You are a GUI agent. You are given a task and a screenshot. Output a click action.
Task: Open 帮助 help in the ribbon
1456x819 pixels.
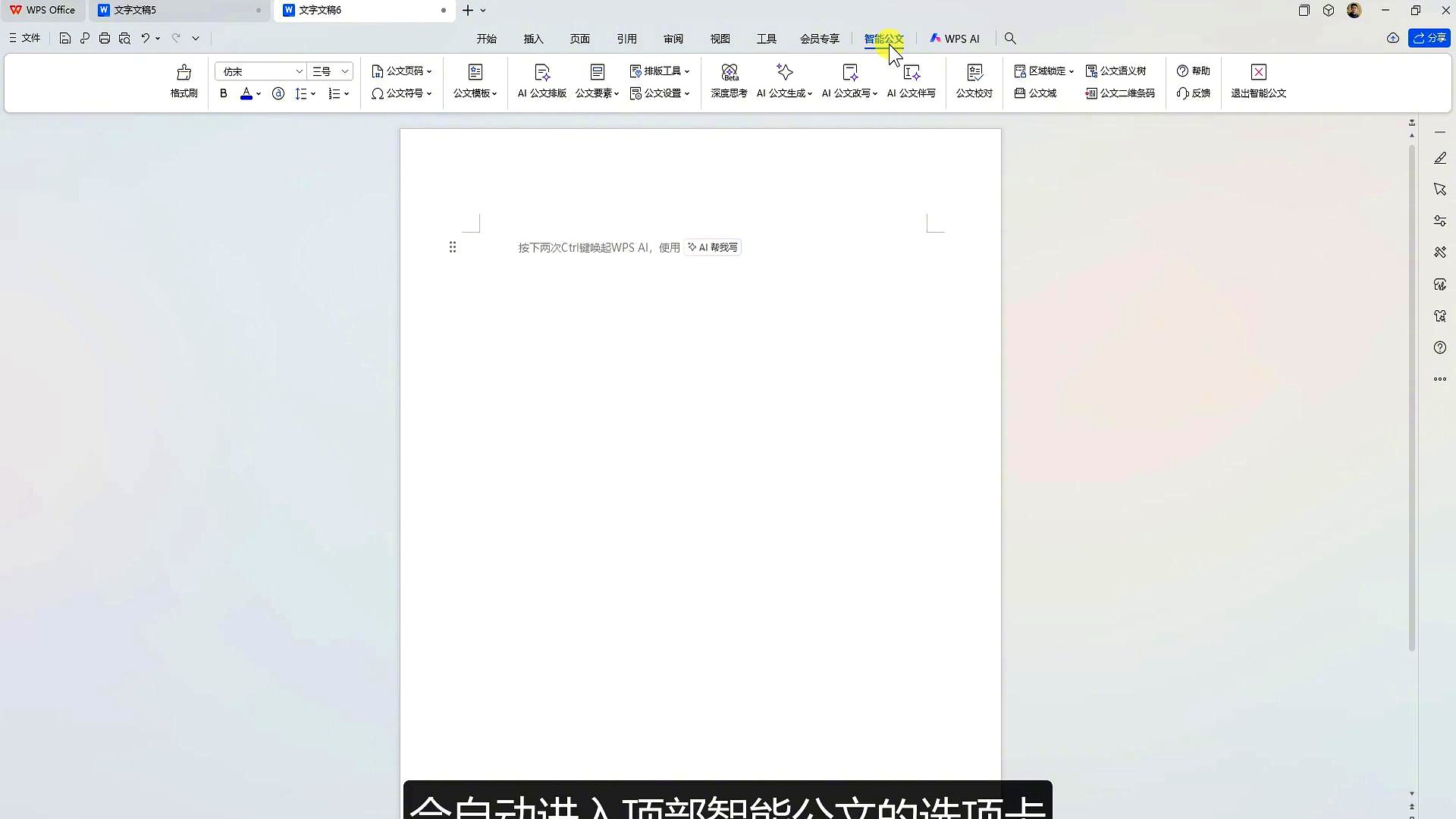coord(1194,71)
